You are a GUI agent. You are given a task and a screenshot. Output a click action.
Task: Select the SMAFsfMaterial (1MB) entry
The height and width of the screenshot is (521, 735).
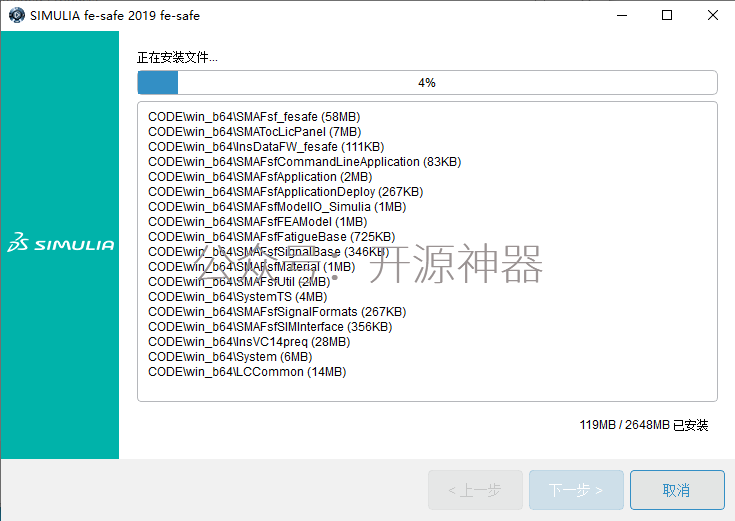coord(252,267)
